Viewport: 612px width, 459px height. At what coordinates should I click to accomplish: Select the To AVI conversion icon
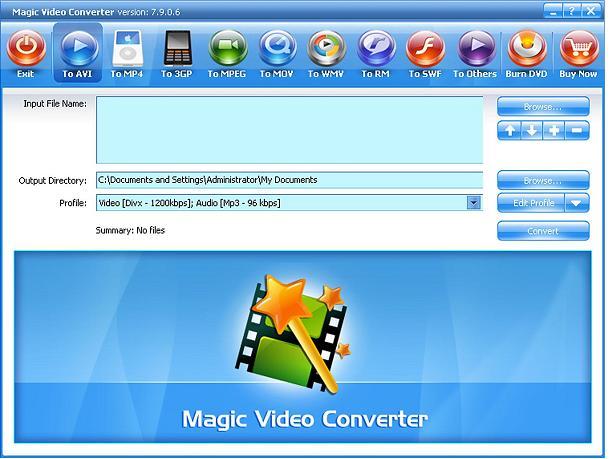(x=78, y=48)
